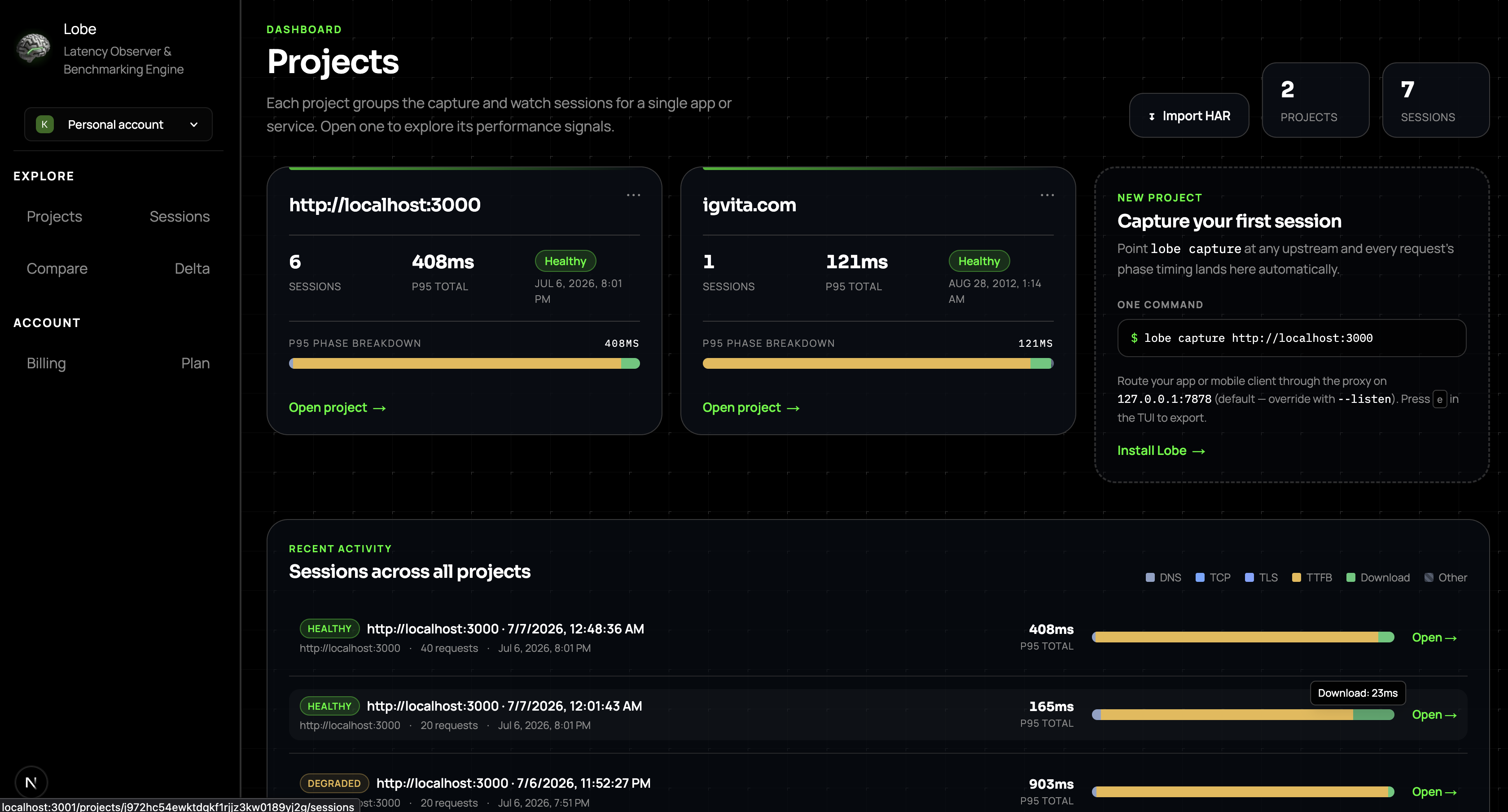Image resolution: width=1508 pixels, height=812 pixels.
Task: Open the 11:52:27 PM session title
Action: (513, 783)
